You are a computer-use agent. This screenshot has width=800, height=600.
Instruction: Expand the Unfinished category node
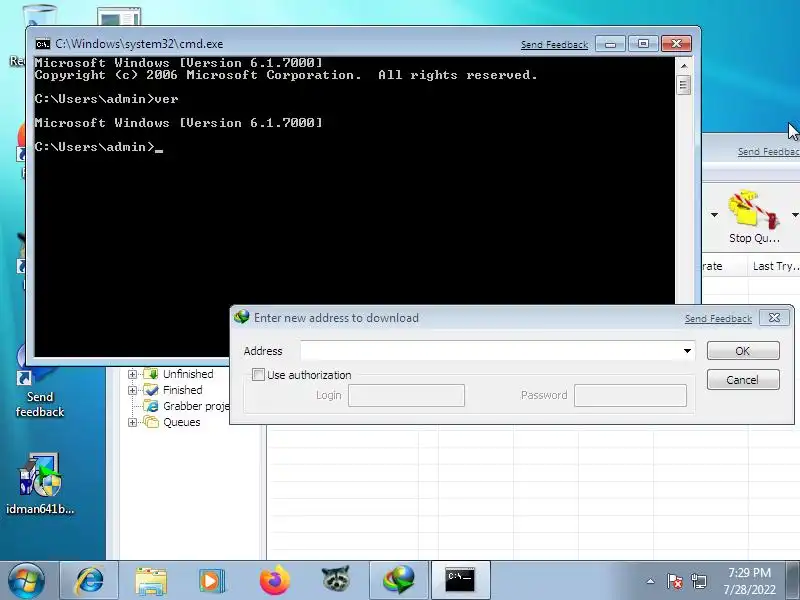(132, 374)
